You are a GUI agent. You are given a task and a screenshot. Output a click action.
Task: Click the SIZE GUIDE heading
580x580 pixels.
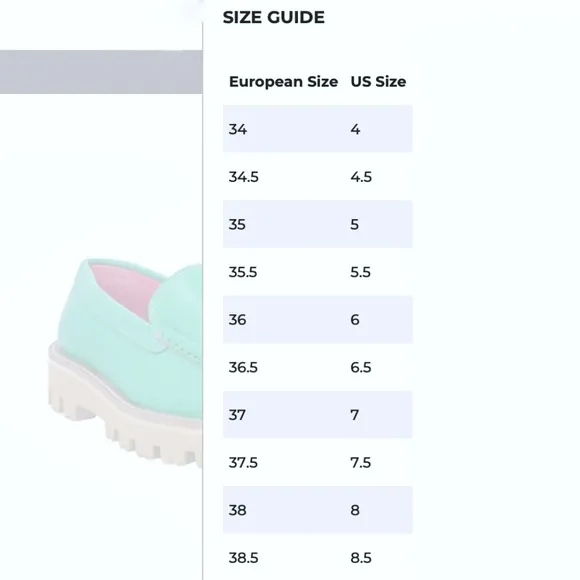point(273,17)
